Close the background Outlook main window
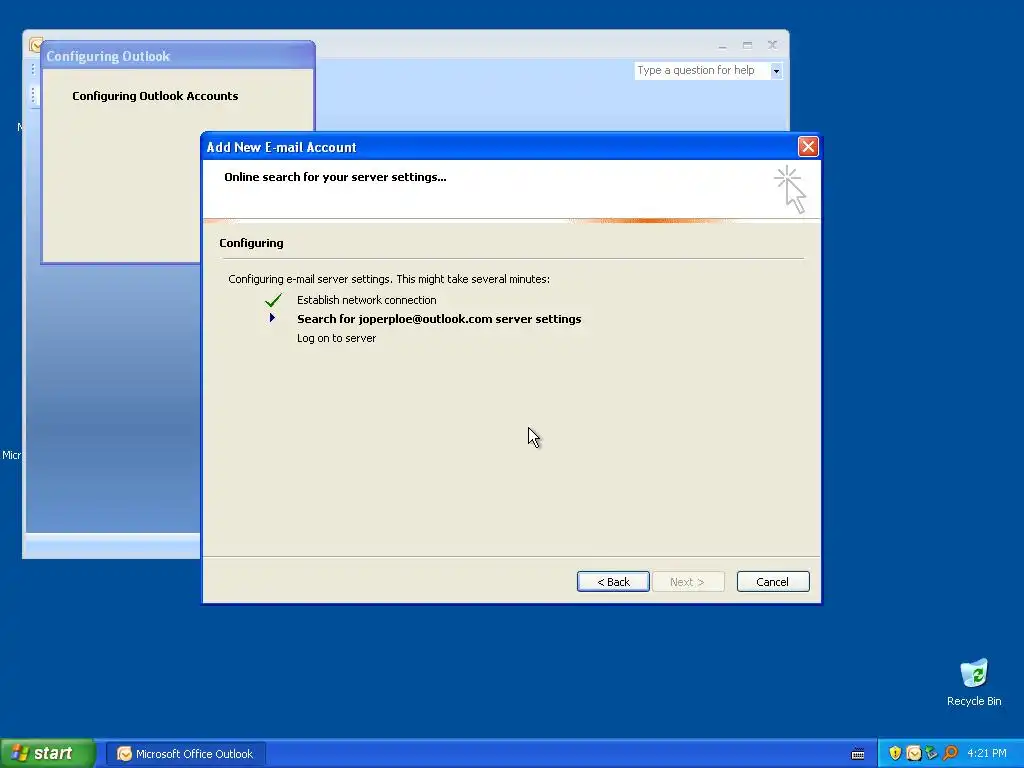Screen dimensions: 1024x768 pos(772,45)
